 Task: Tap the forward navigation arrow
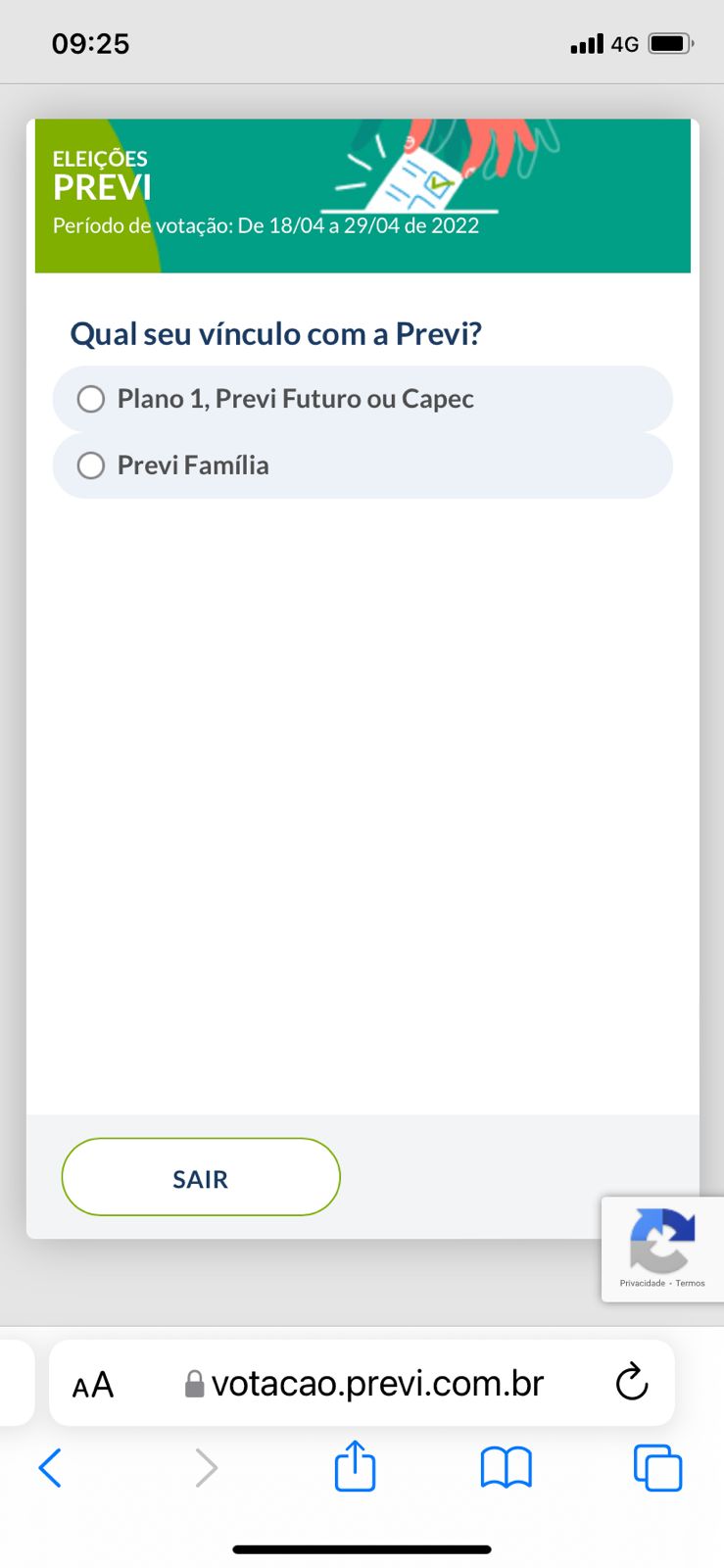pyautogui.click(x=206, y=1468)
